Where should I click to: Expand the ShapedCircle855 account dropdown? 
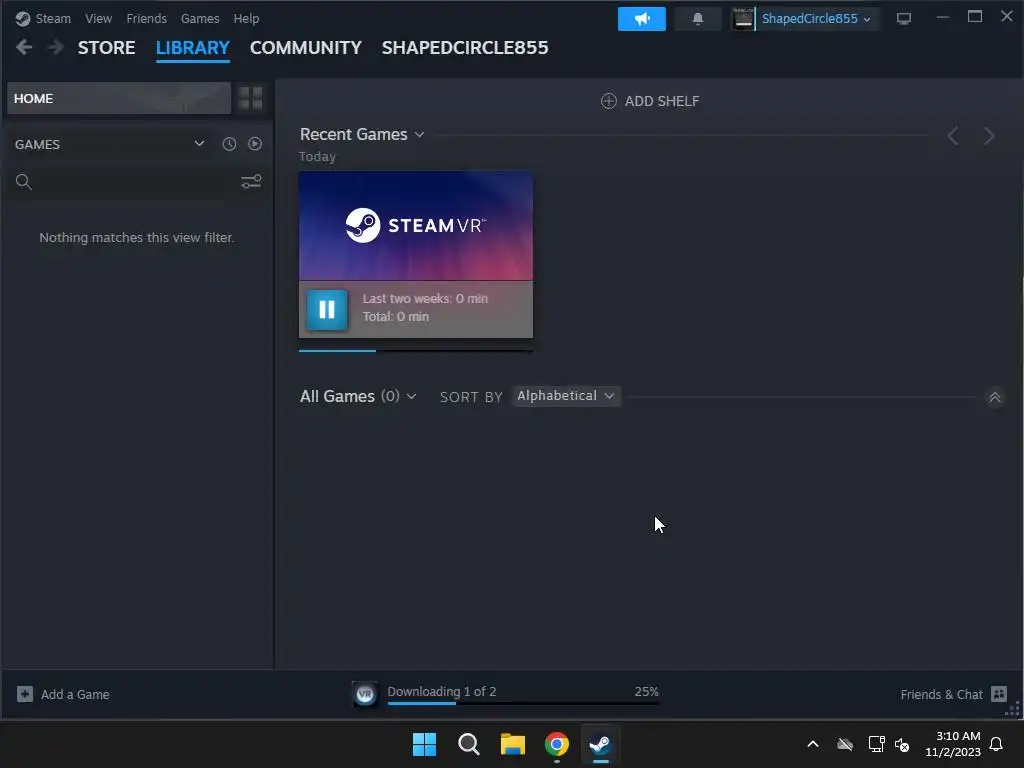coord(816,19)
